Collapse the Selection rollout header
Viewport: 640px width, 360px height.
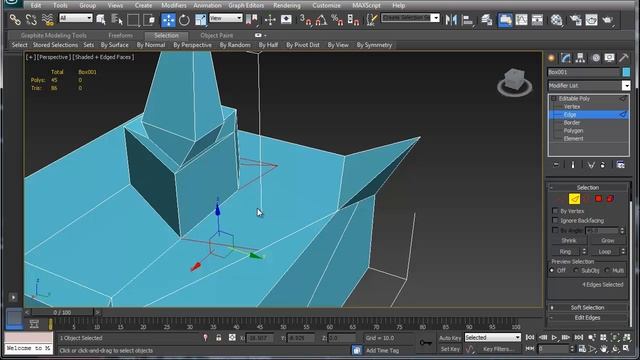click(x=588, y=187)
